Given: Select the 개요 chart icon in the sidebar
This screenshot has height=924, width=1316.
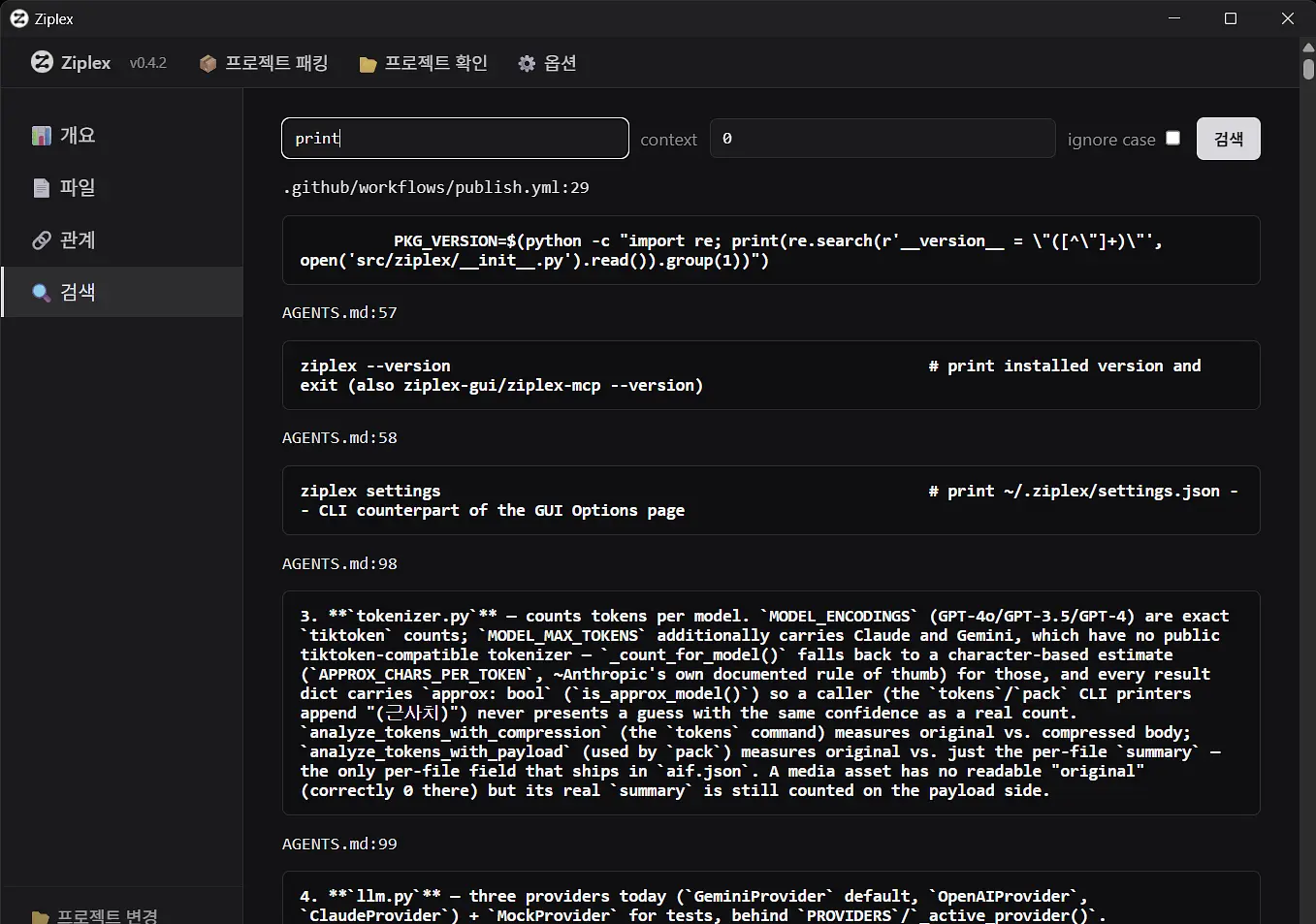Looking at the screenshot, I should 41,136.
